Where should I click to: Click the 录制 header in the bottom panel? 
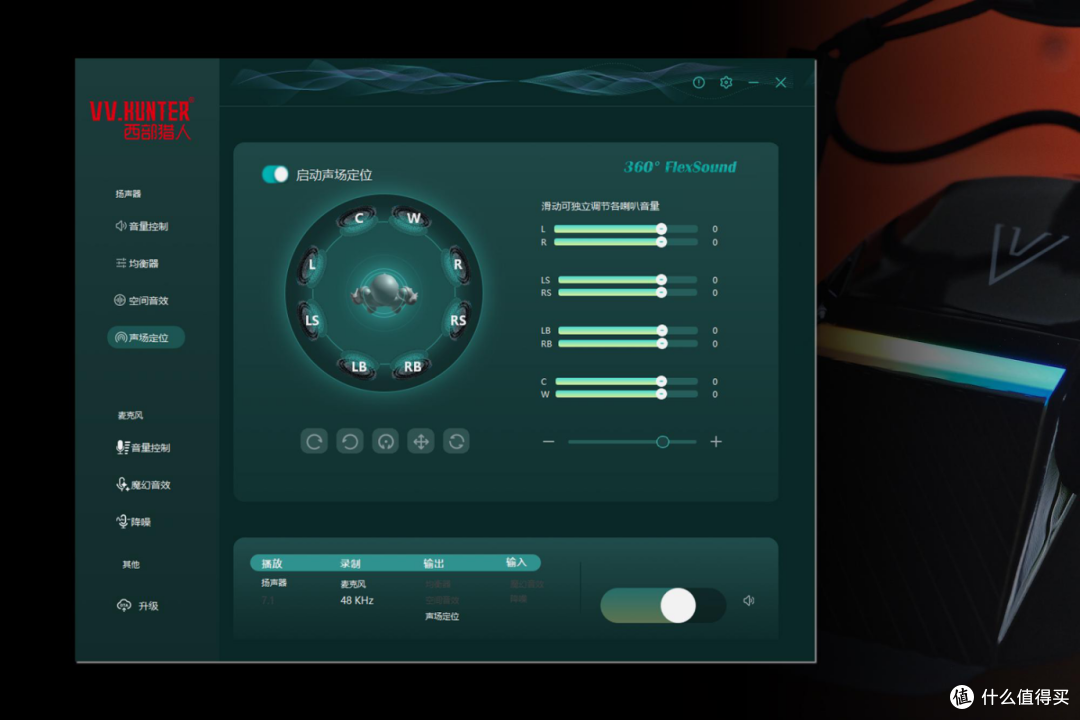(x=351, y=564)
